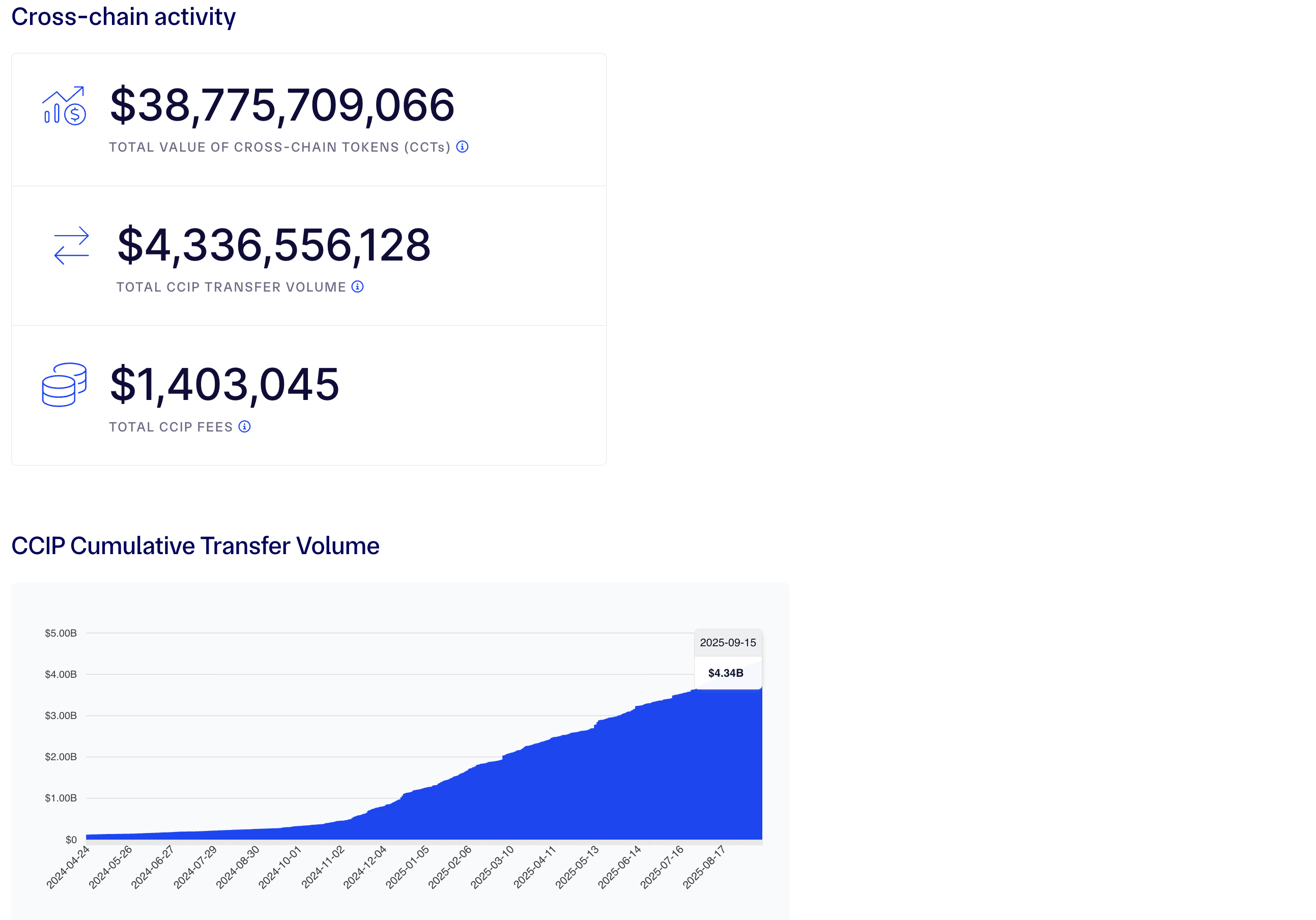This screenshot has width=1316, height=920.
Task: Click the $4.34B tooltip value
Action: tap(726, 673)
